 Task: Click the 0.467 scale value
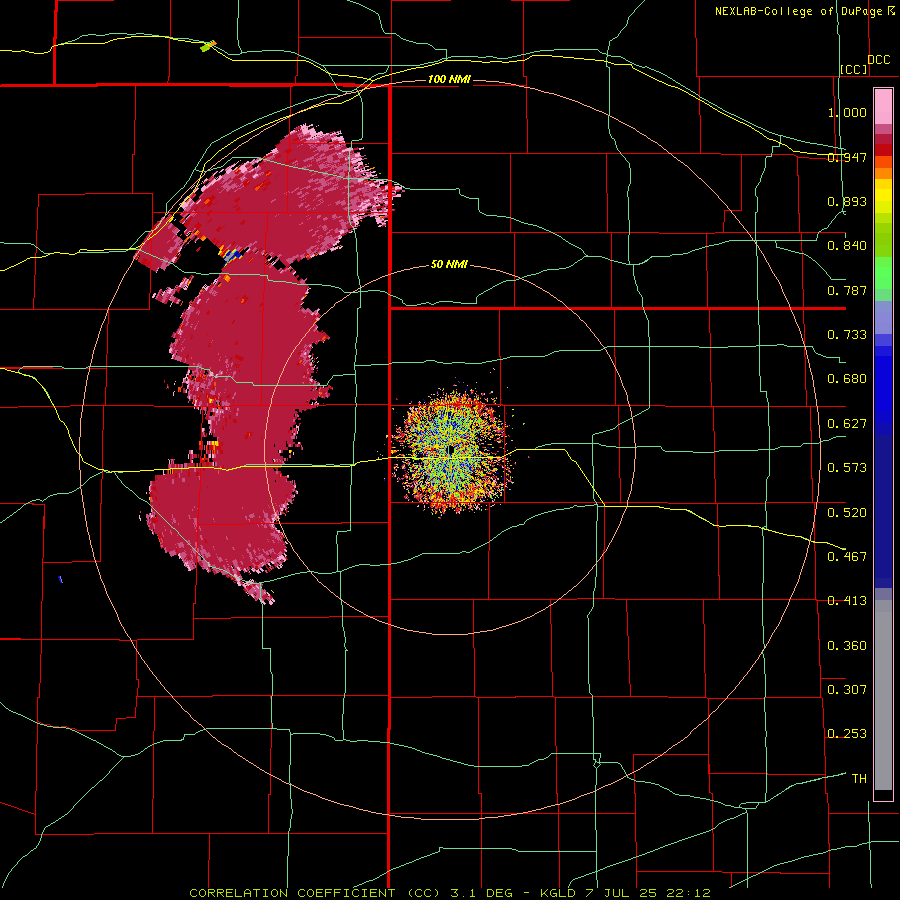pos(847,557)
